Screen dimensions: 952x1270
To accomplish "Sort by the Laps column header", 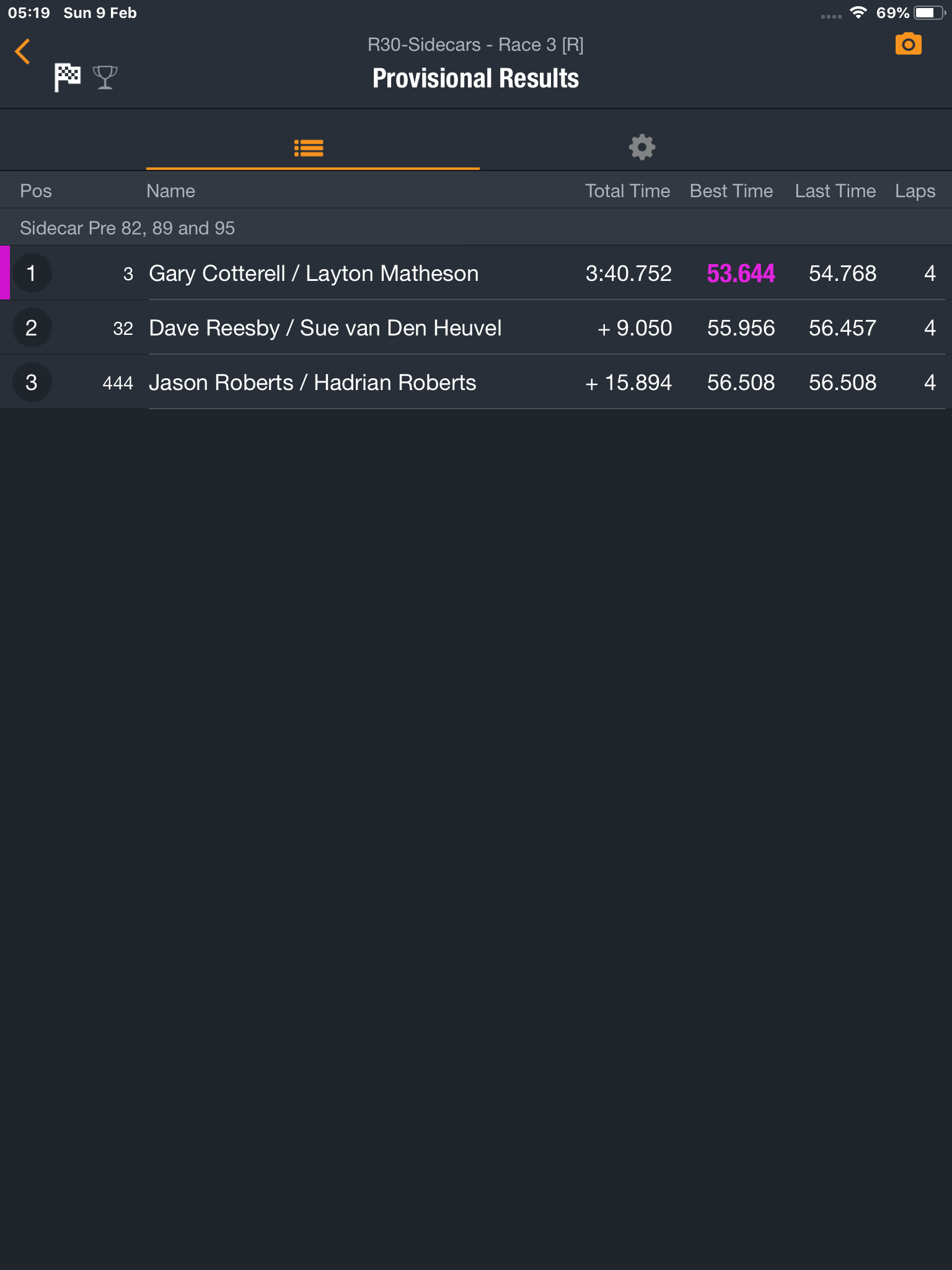I will coord(915,191).
